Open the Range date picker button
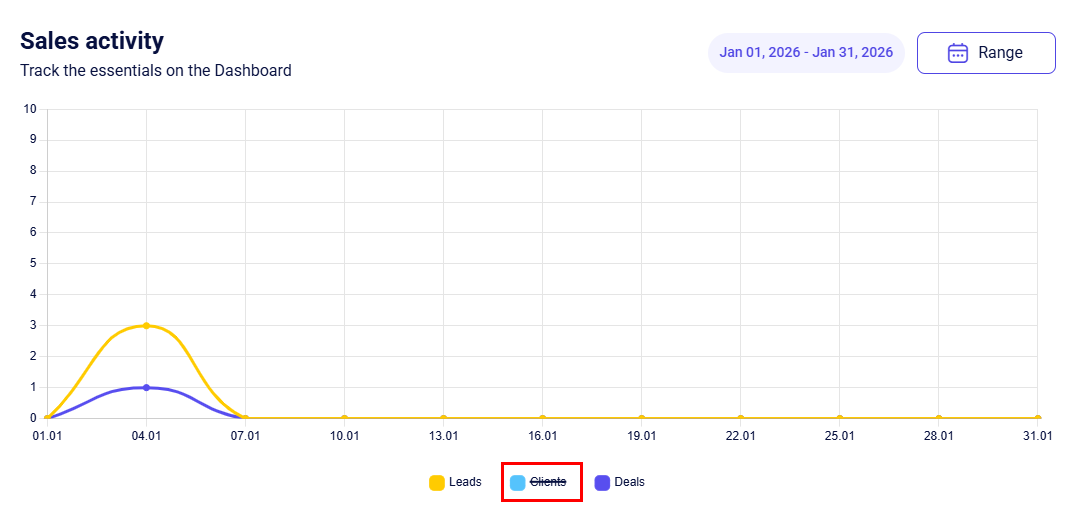1075x519 pixels. [985, 53]
